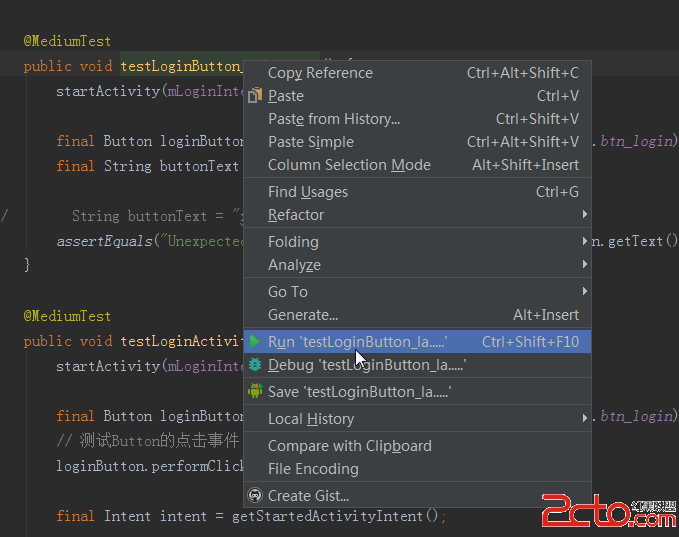The image size is (679, 537).
Task: Click the green Run triangle icon
Action: 255,342
